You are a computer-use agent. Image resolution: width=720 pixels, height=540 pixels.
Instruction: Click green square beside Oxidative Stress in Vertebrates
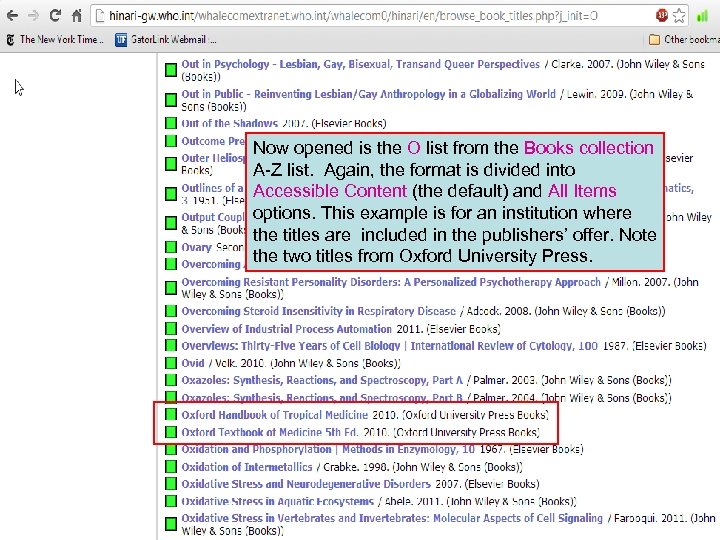point(171,524)
